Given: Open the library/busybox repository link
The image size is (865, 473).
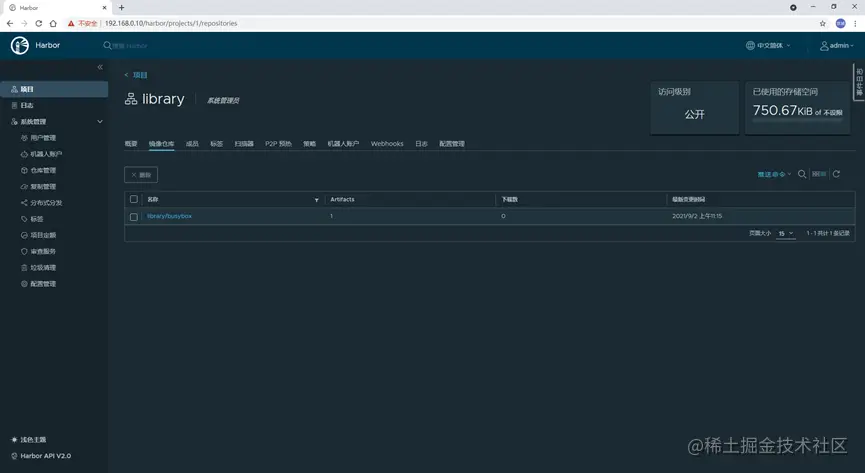Looking at the screenshot, I should coord(169,216).
